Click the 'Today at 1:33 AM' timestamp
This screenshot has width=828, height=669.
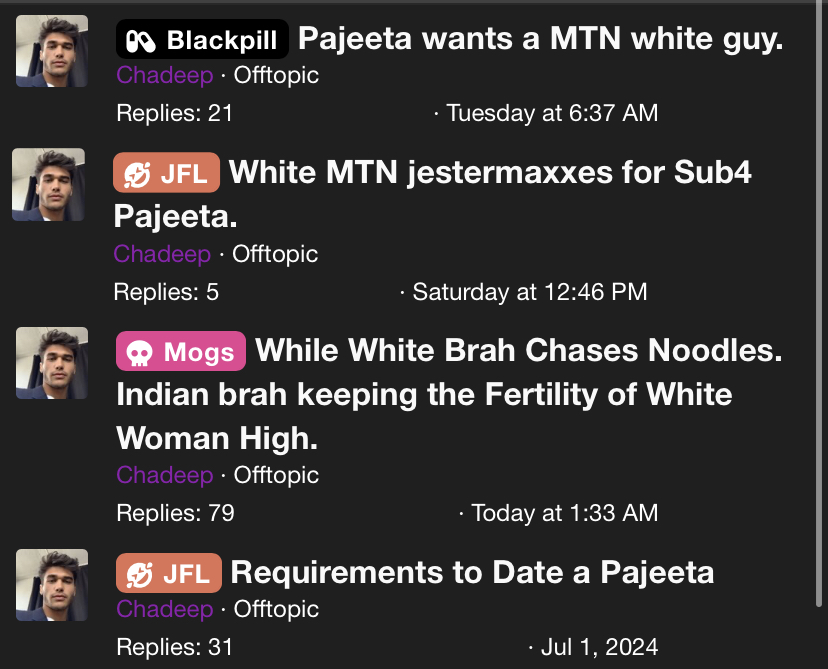[564, 513]
